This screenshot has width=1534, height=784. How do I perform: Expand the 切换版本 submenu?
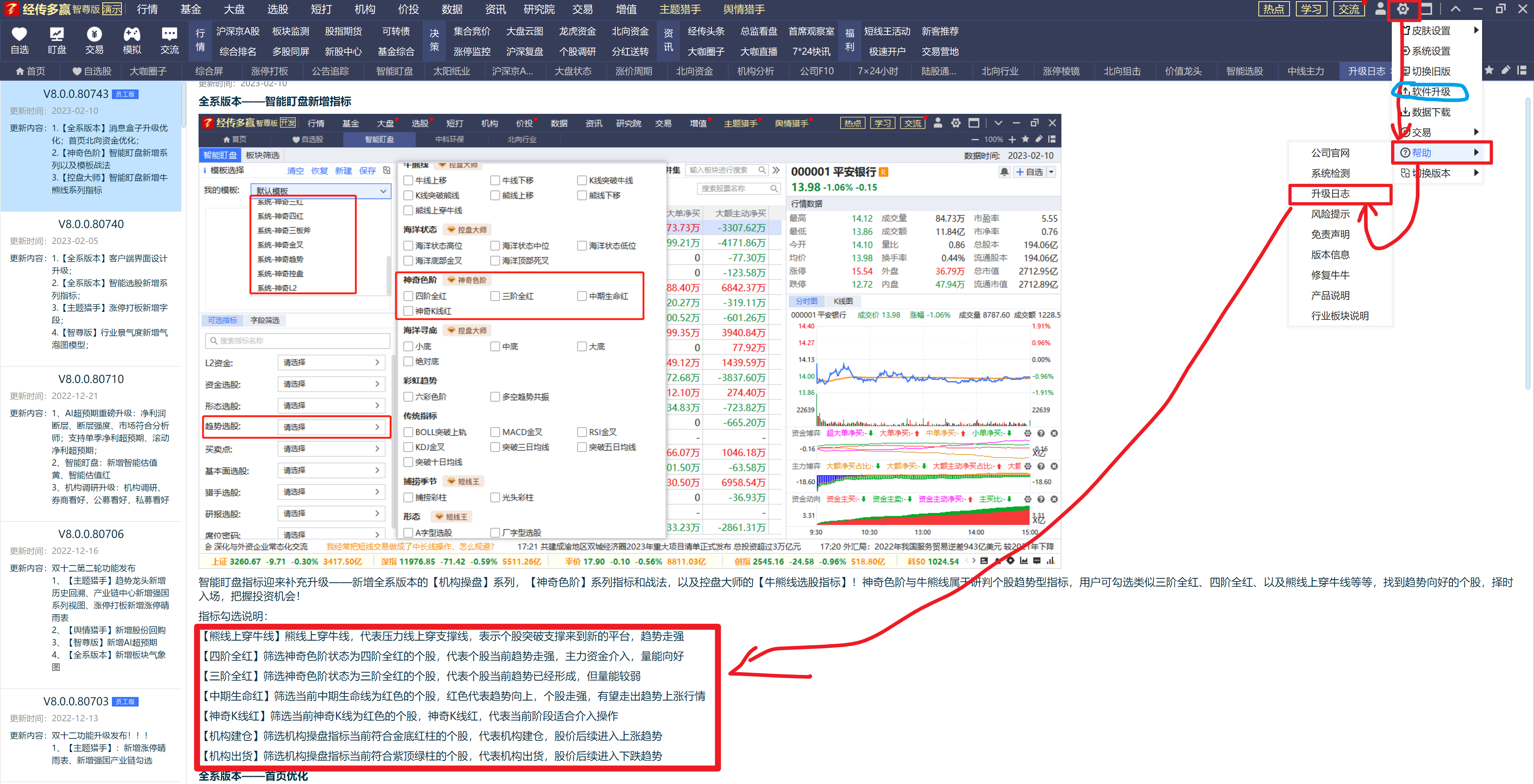tap(1438, 173)
